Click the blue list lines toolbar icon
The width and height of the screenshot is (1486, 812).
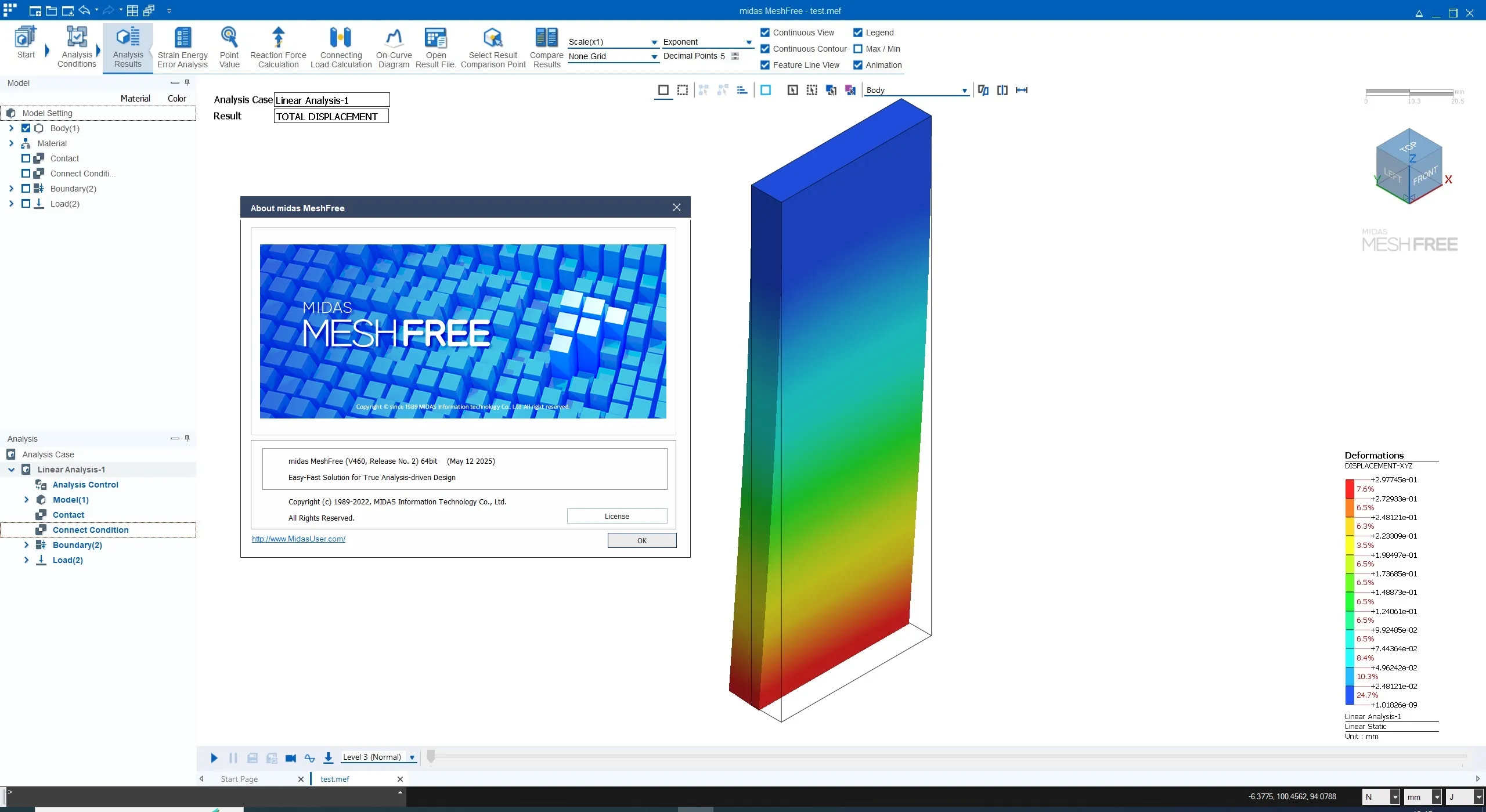coord(742,90)
